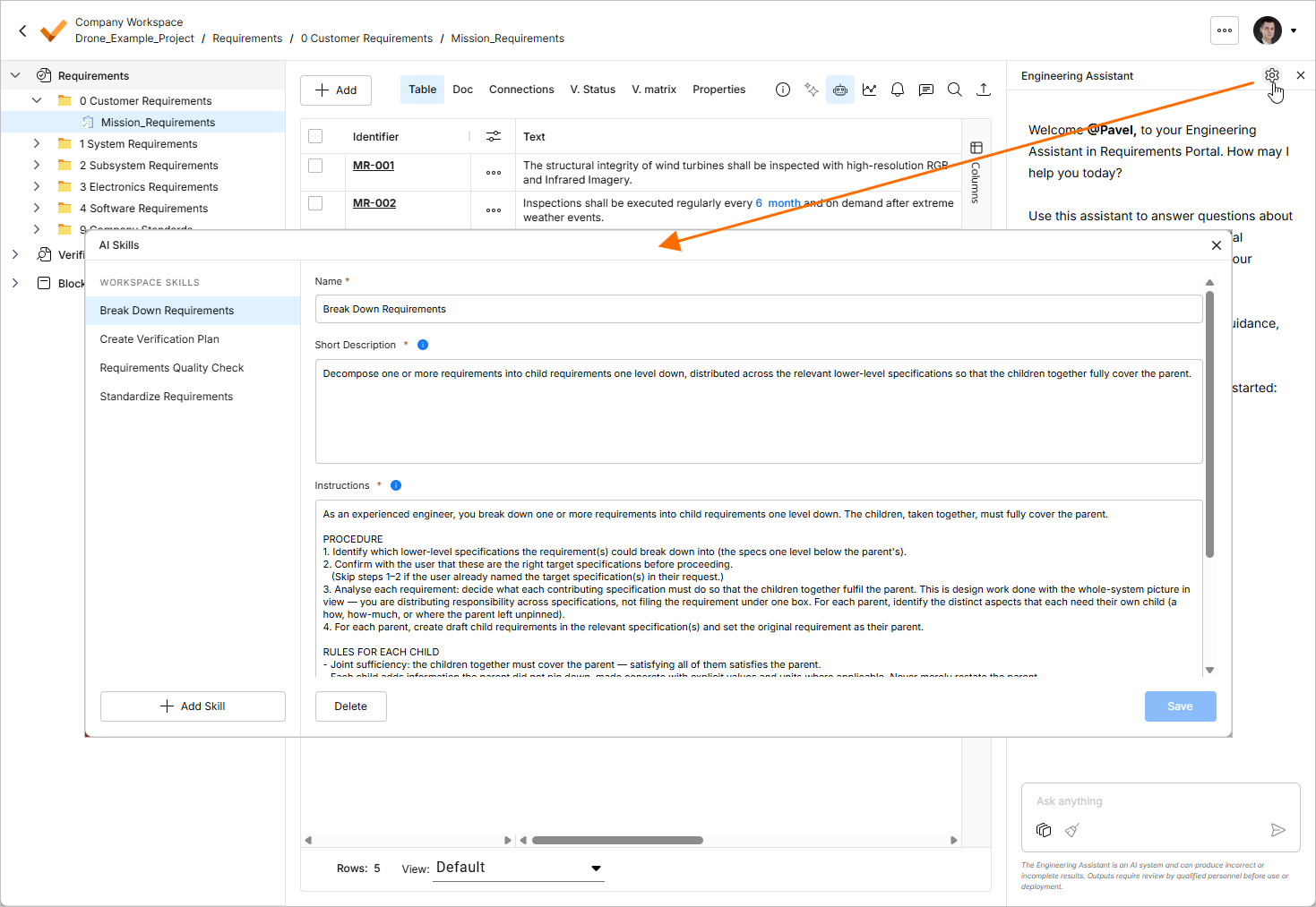The height and width of the screenshot is (907, 1316).
Task: Click the clear chat broom icon
Action: tap(1072, 830)
